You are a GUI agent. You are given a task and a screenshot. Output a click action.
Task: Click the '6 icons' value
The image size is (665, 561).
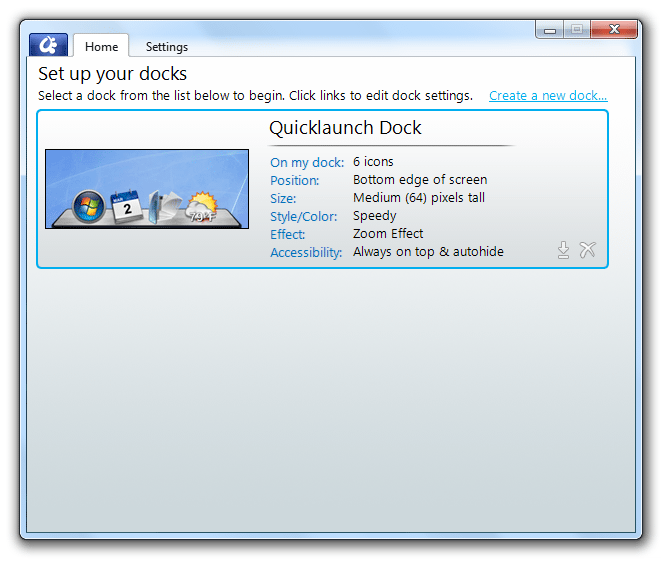click(x=373, y=162)
